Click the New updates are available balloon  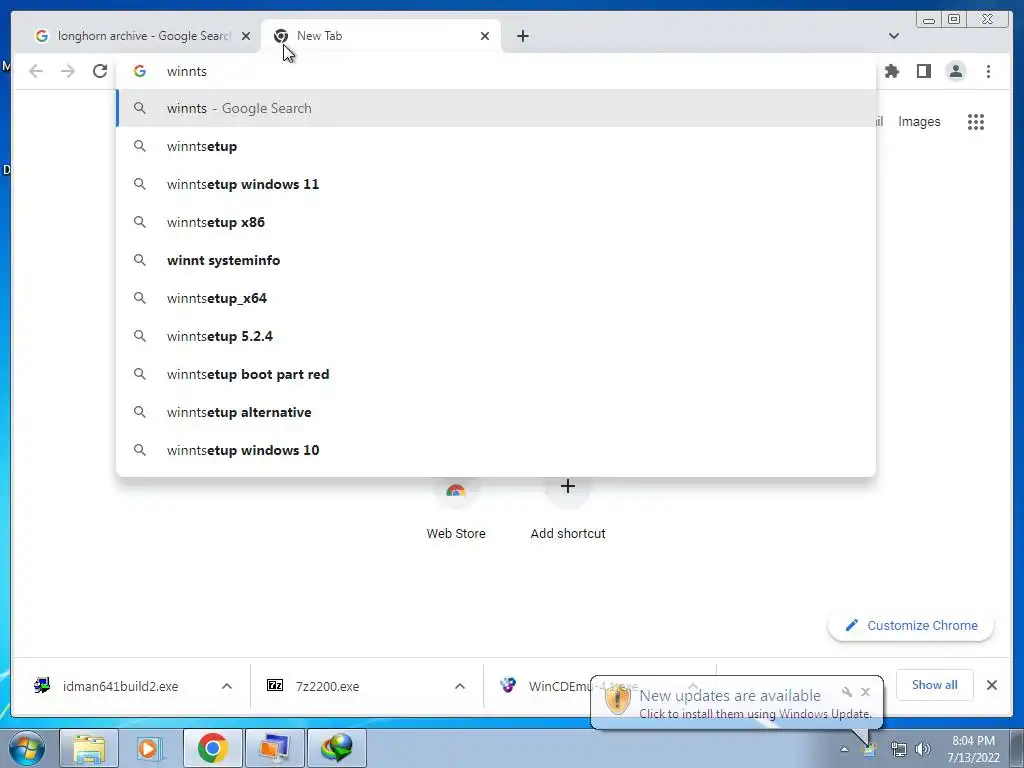[x=737, y=703]
